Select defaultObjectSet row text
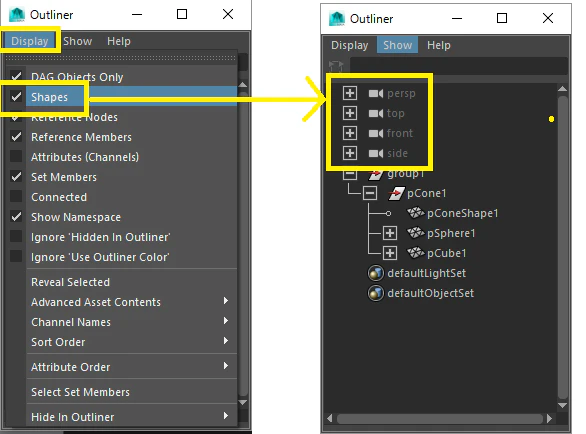Viewport: 586px width, 434px height. point(431,293)
